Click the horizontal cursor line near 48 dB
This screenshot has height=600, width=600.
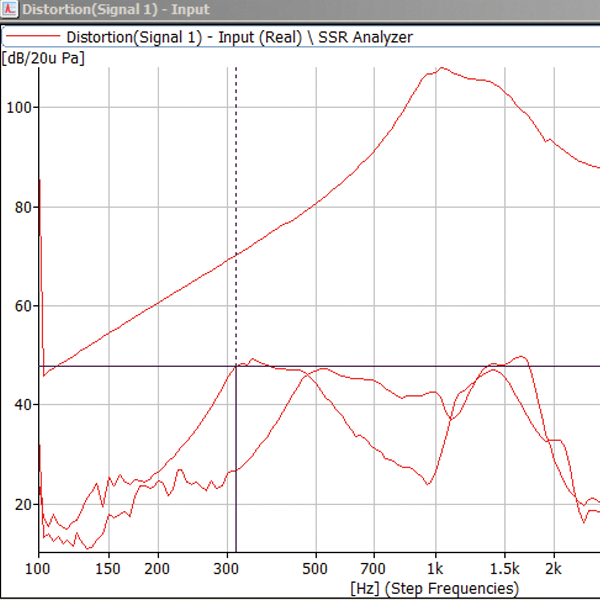(x=450, y=366)
